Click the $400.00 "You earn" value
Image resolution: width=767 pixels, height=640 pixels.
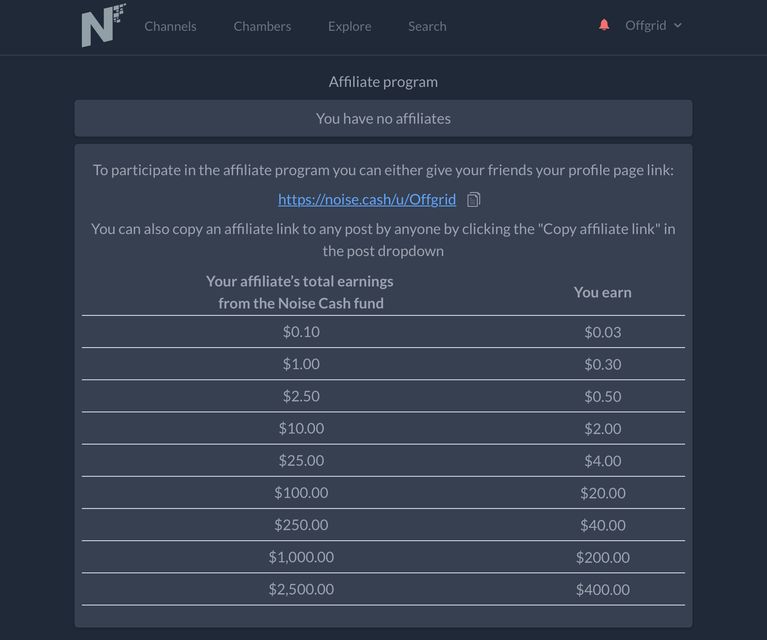pos(602,589)
